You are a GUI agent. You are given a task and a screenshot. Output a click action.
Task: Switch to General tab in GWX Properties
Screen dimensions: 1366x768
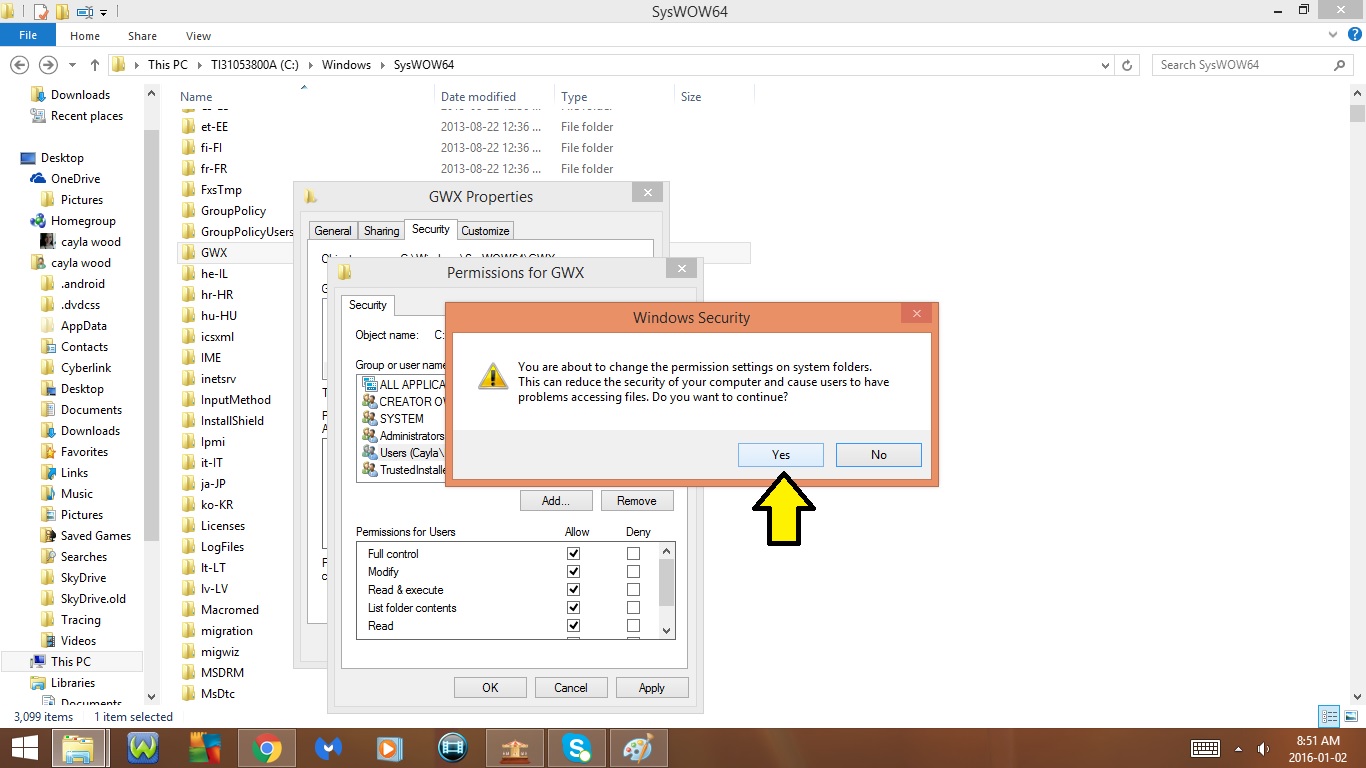click(333, 231)
